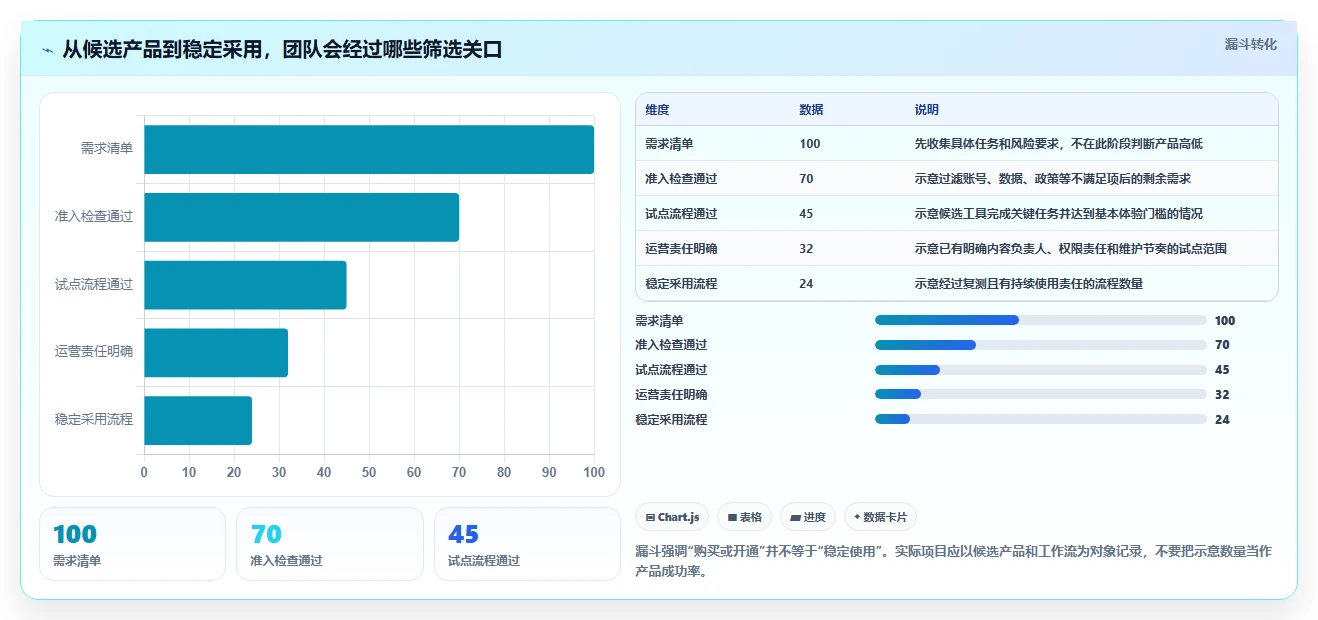
Task: Select the 数据卡片 chip
Action: pos(880,517)
